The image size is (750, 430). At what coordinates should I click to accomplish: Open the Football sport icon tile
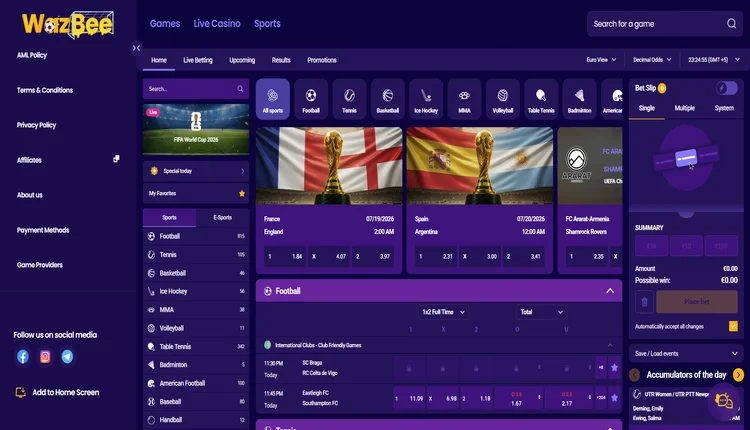311,99
